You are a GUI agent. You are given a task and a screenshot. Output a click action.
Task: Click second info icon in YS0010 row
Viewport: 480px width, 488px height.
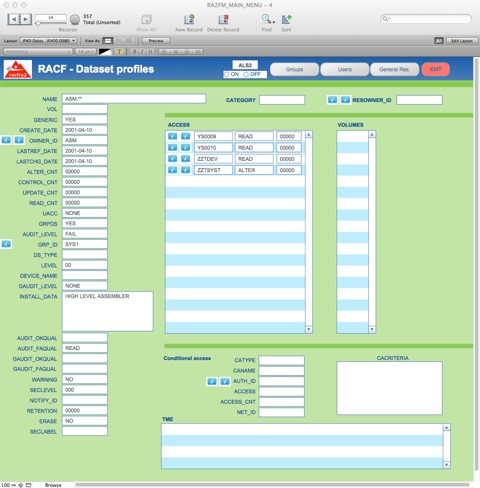185,147
